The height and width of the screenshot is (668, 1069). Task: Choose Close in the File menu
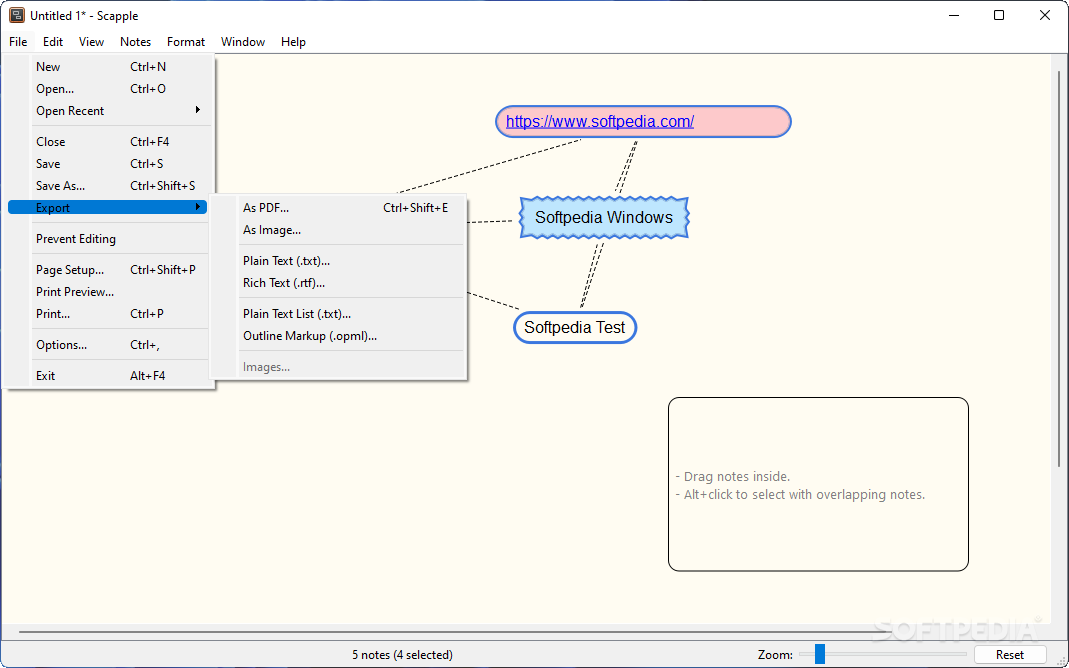108,142
